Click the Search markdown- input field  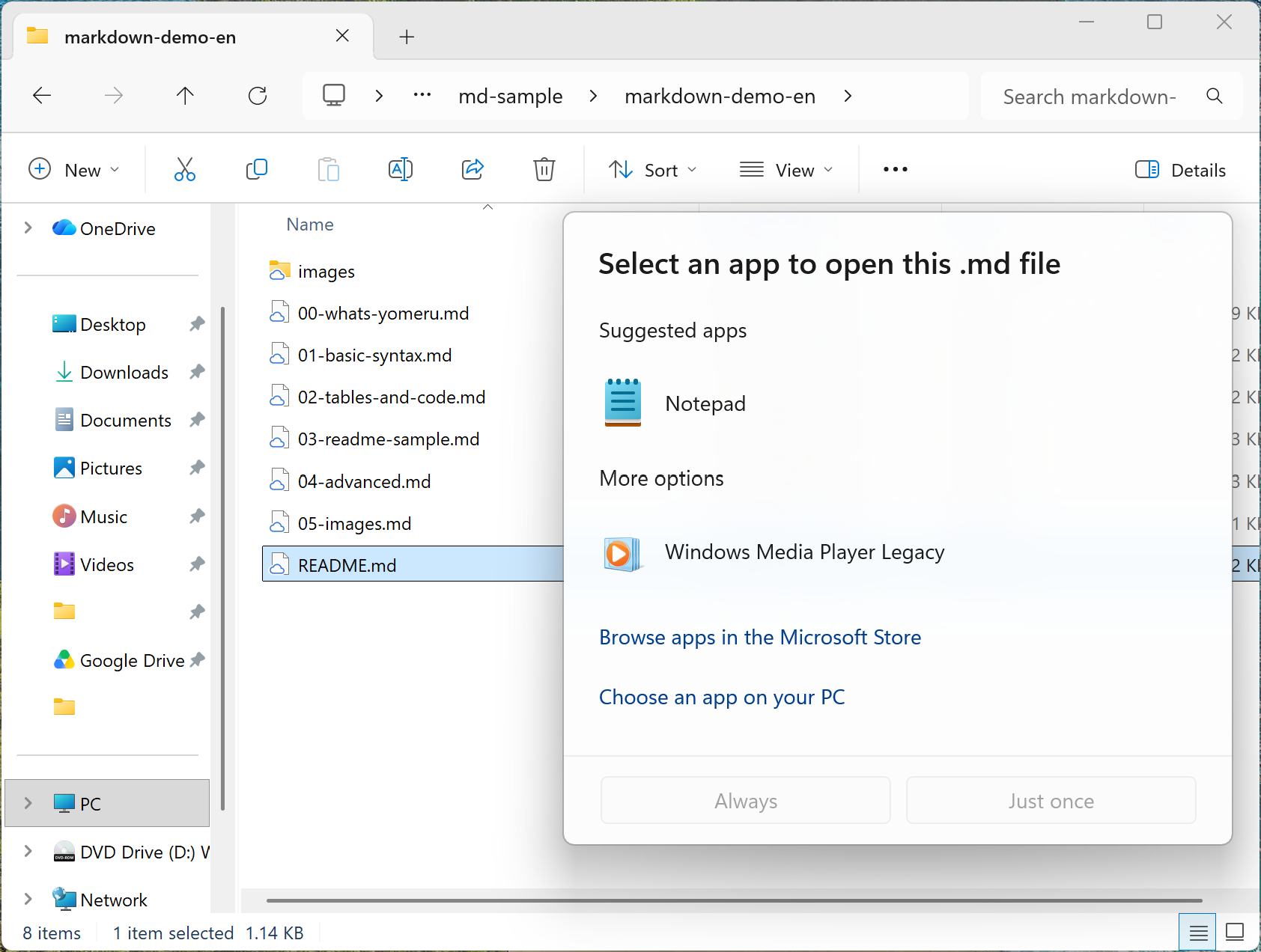[x=1090, y=97]
